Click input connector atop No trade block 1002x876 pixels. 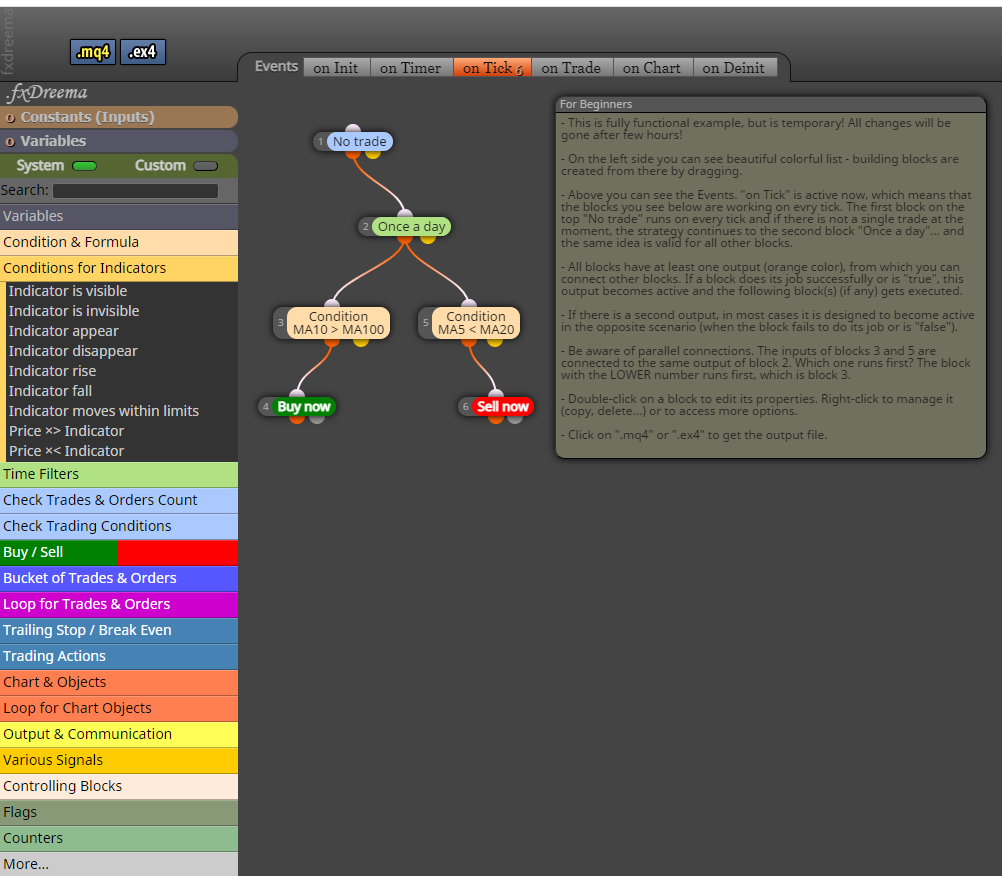tap(353, 129)
